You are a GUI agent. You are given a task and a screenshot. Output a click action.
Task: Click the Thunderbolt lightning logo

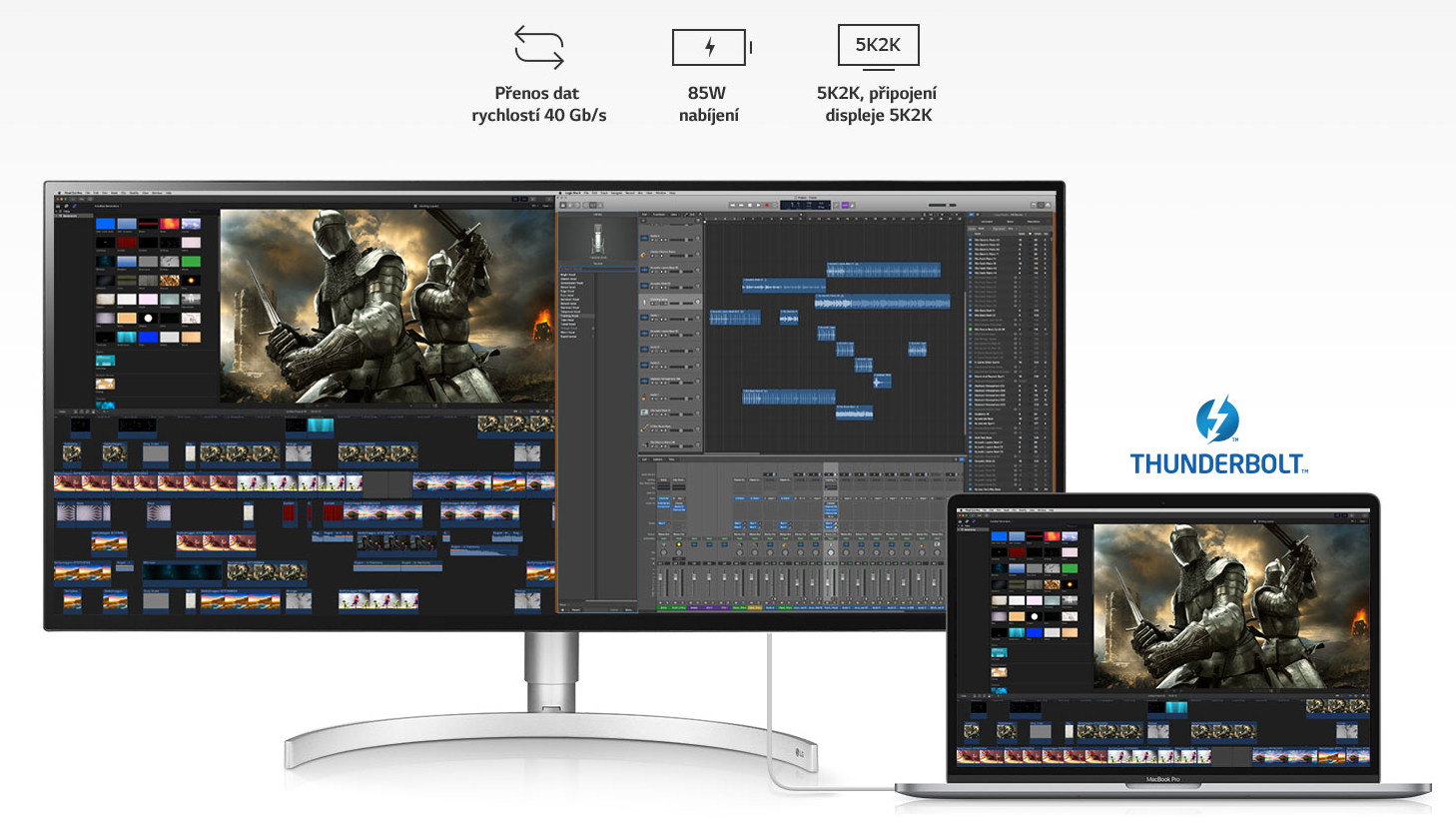coord(1217,419)
